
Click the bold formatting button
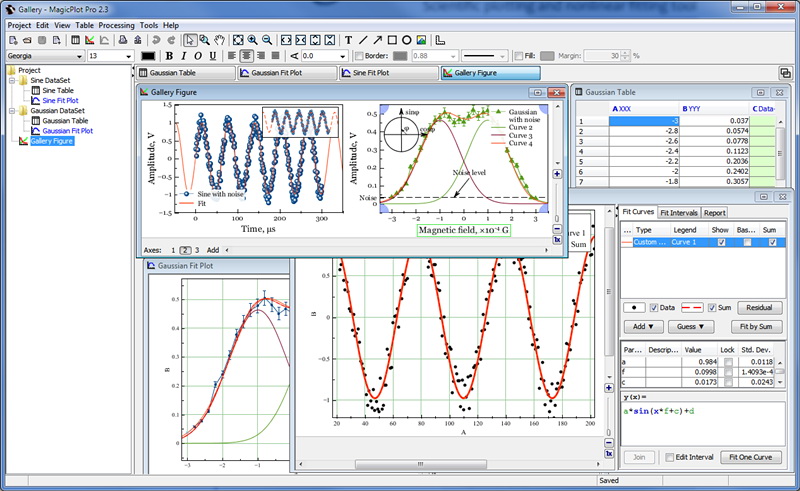(170, 56)
